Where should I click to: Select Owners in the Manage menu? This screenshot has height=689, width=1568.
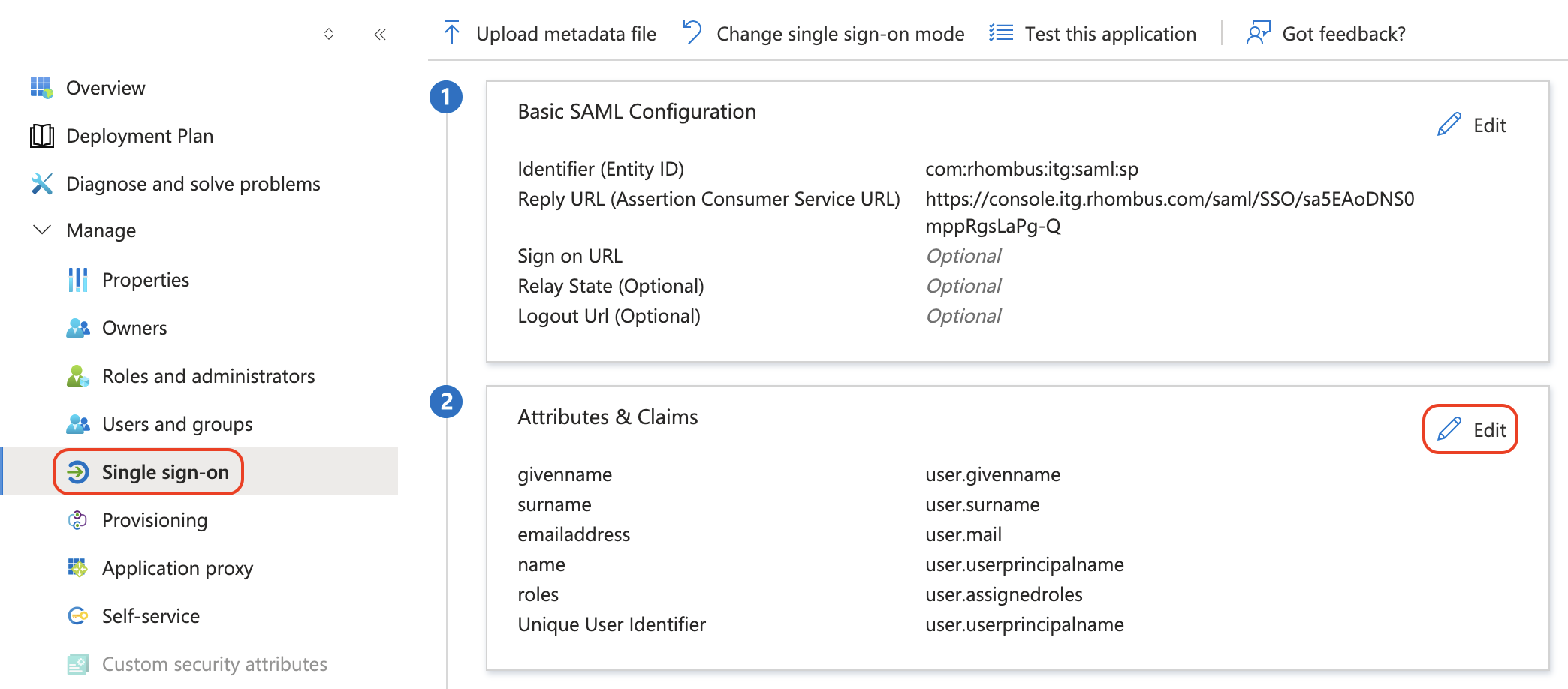tap(134, 328)
